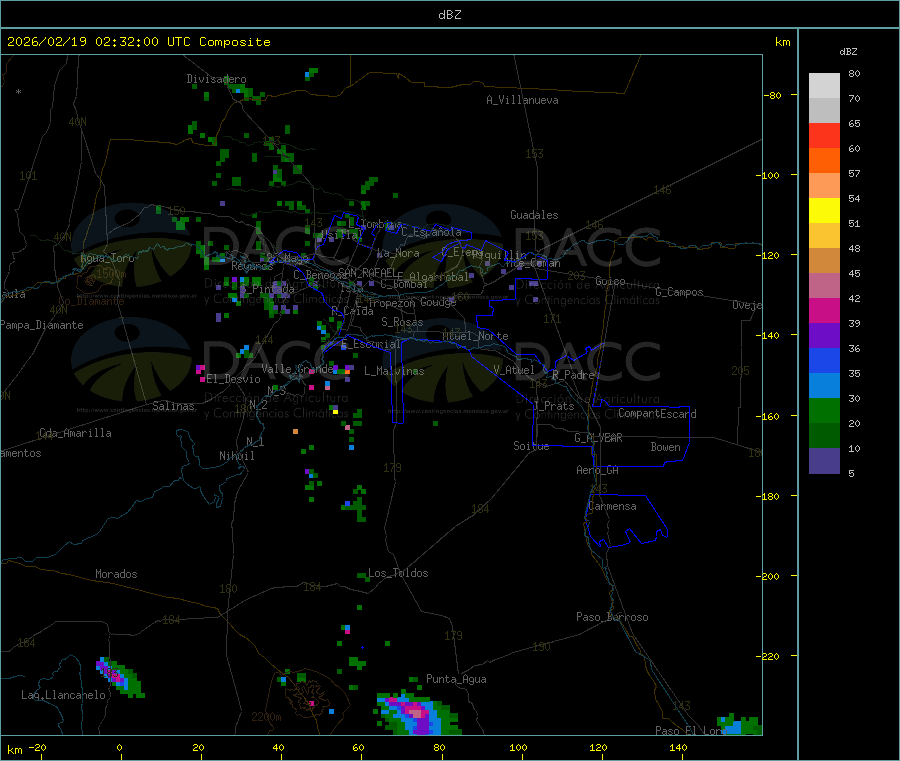Viewport: 900px width, 761px height.
Task: Click the 80 dBZ legend color block
Action: coord(824,86)
